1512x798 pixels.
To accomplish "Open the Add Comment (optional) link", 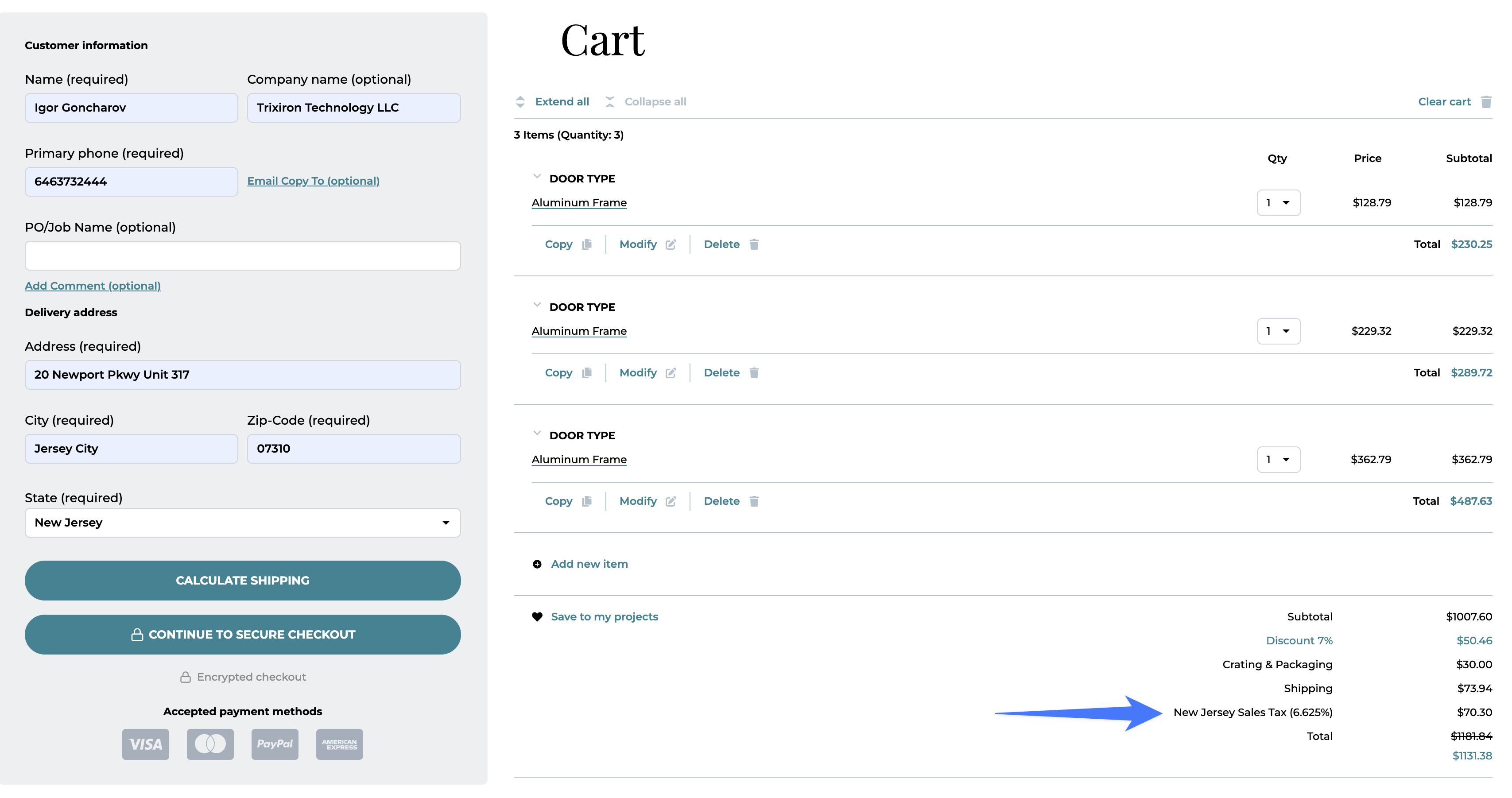I will tap(93, 286).
